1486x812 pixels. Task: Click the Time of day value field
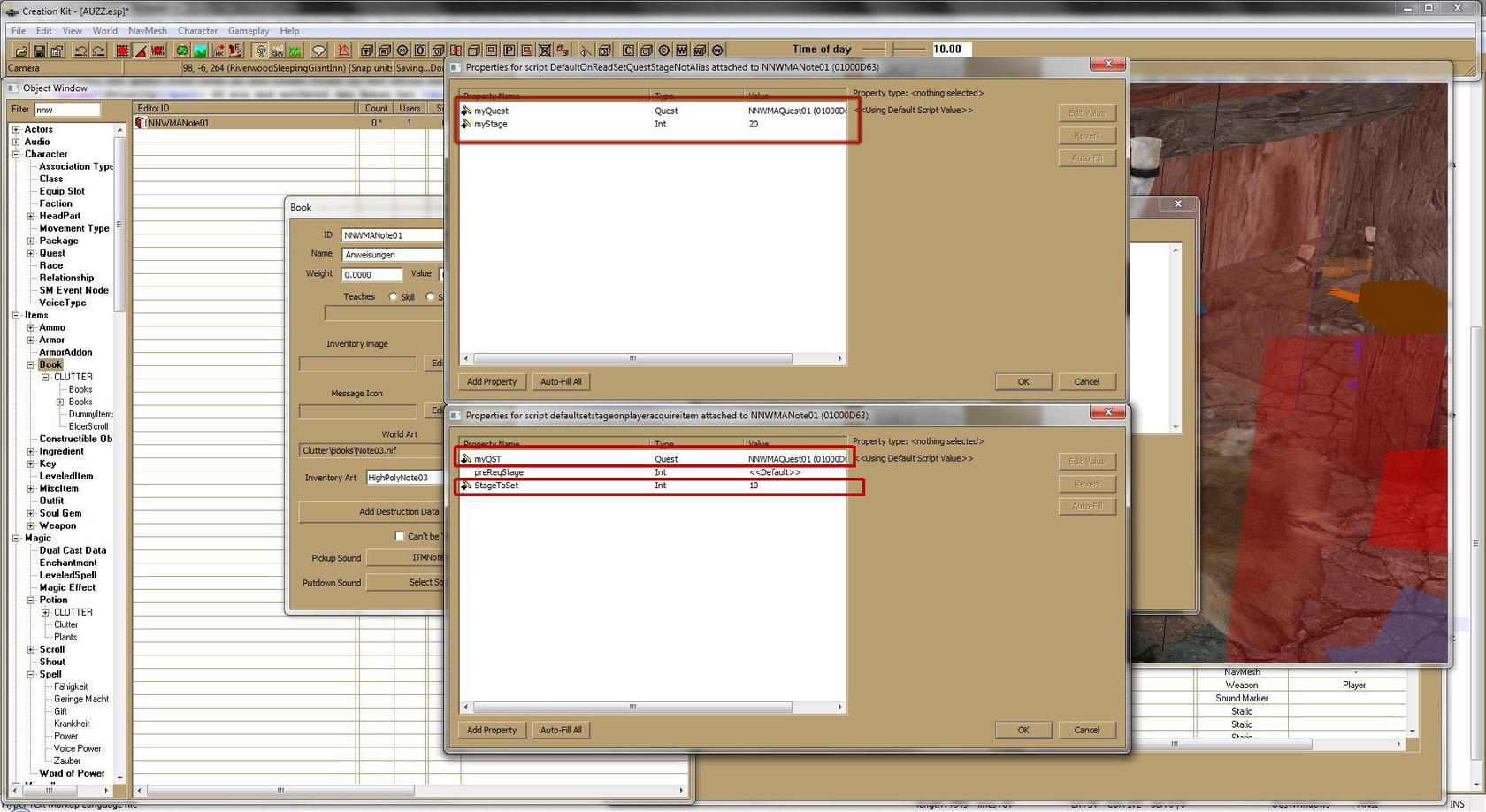952,50
